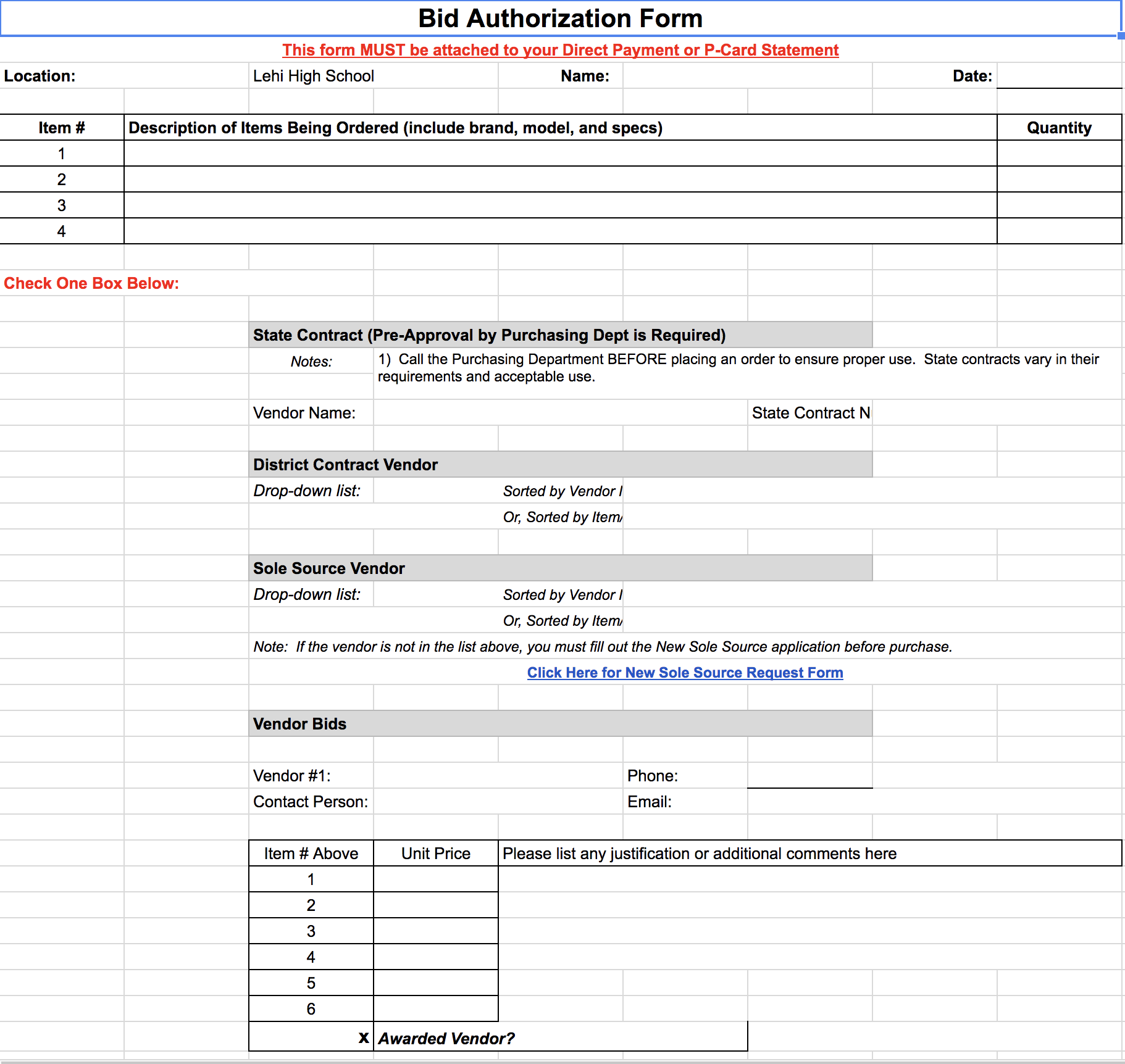Click Unit Price cell for item 2

436,905
